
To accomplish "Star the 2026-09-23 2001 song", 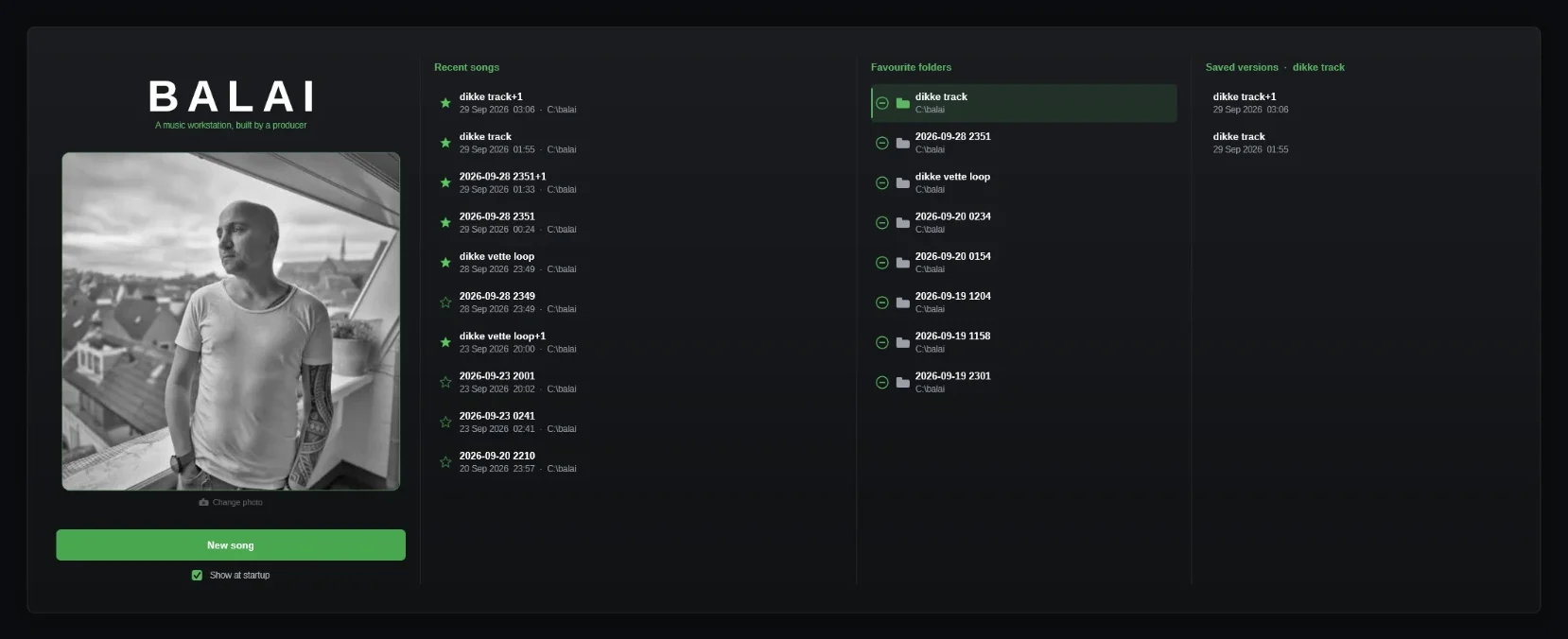I will click(445, 382).
